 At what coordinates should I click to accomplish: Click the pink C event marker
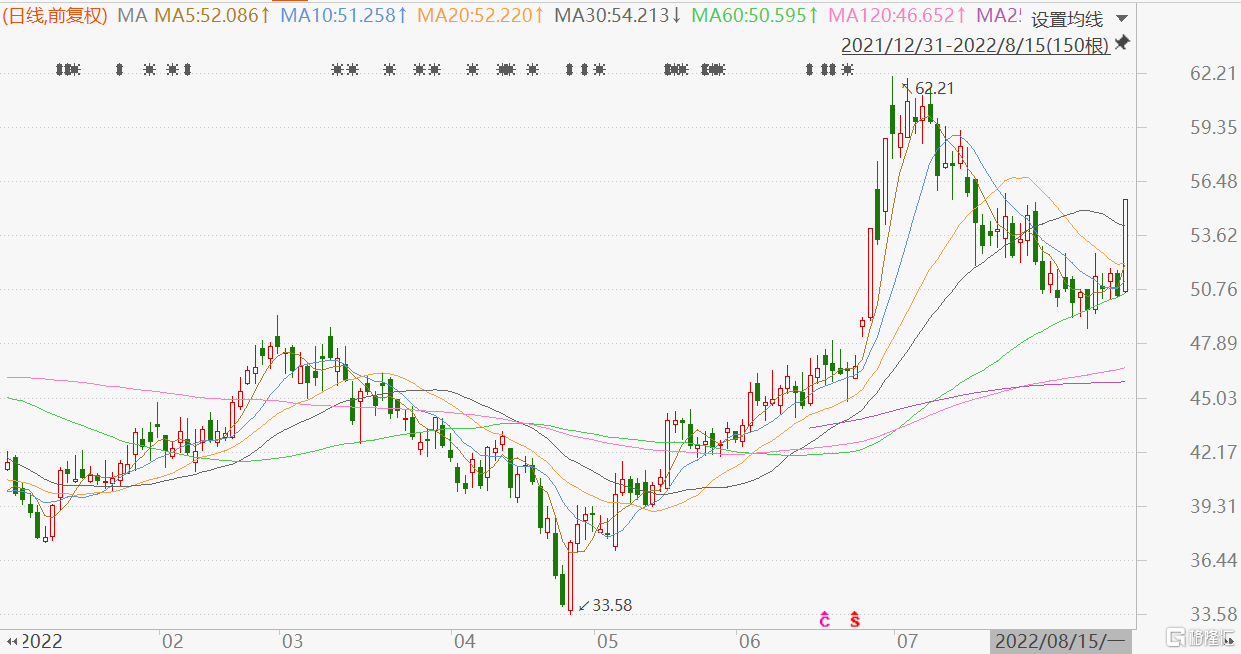click(825, 620)
